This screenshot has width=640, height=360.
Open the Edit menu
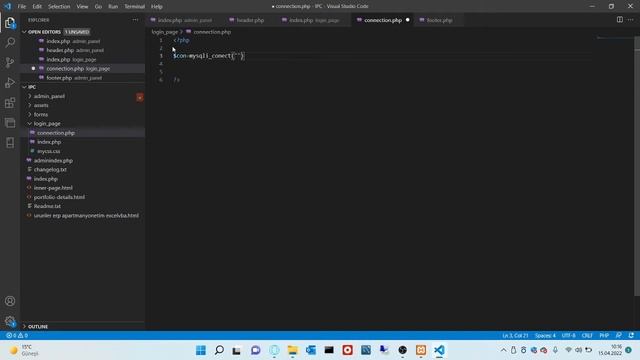coord(37,7)
